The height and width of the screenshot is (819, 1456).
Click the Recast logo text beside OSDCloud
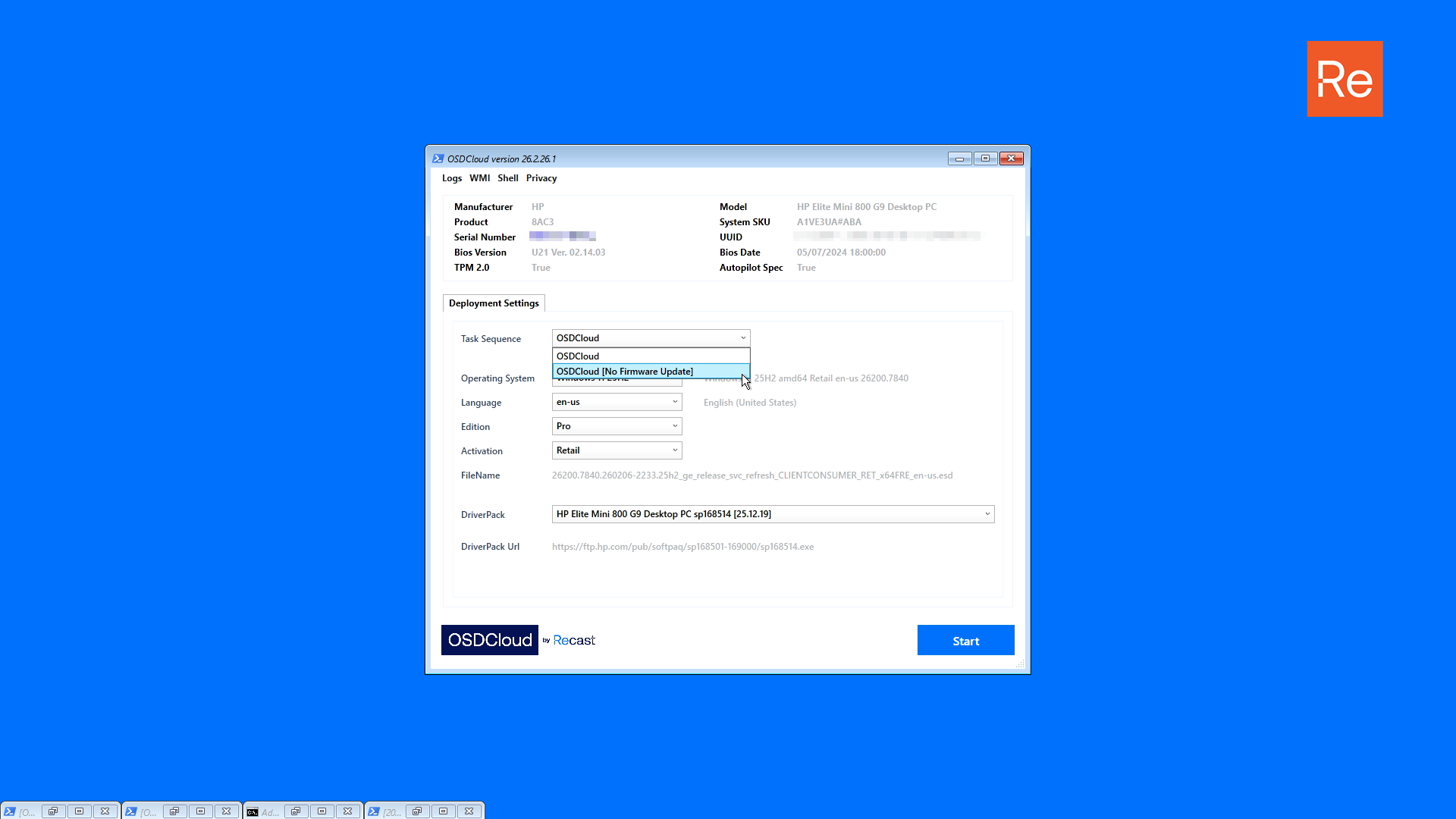(x=574, y=640)
